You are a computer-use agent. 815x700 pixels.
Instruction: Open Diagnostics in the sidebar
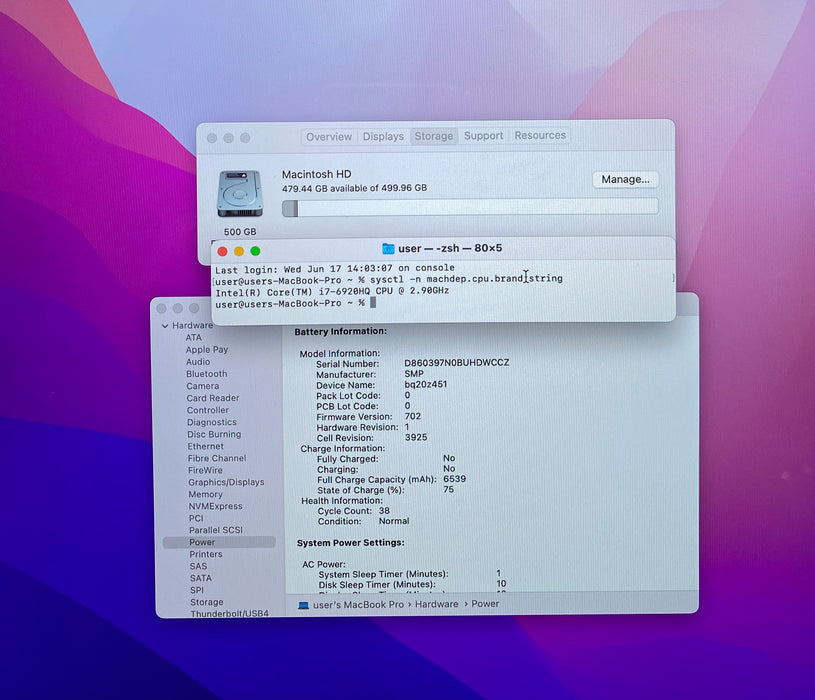(212, 422)
